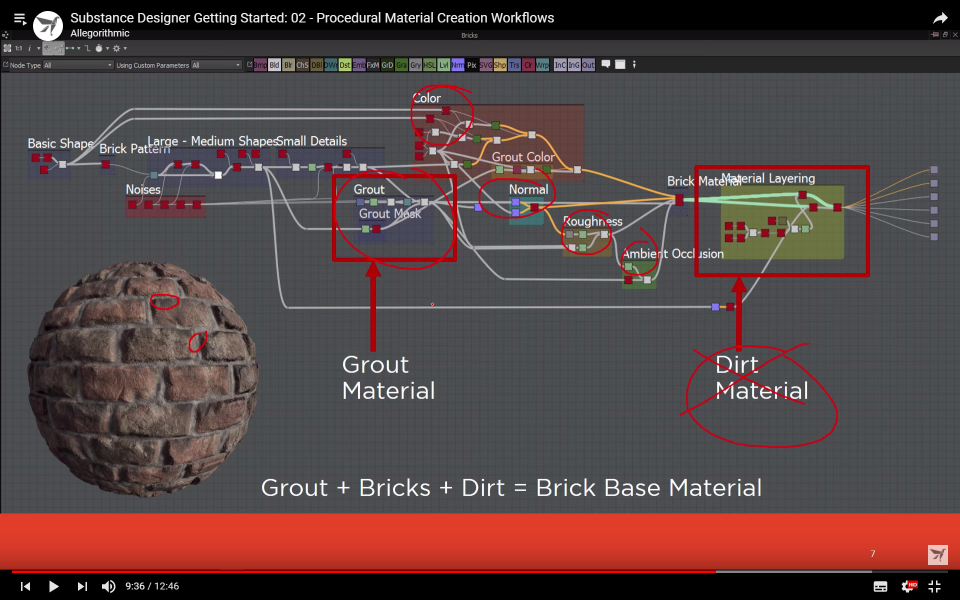The width and height of the screenshot is (960, 600).
Task: Add a Blend (Bld) node
Action: [x=274, y=65]
